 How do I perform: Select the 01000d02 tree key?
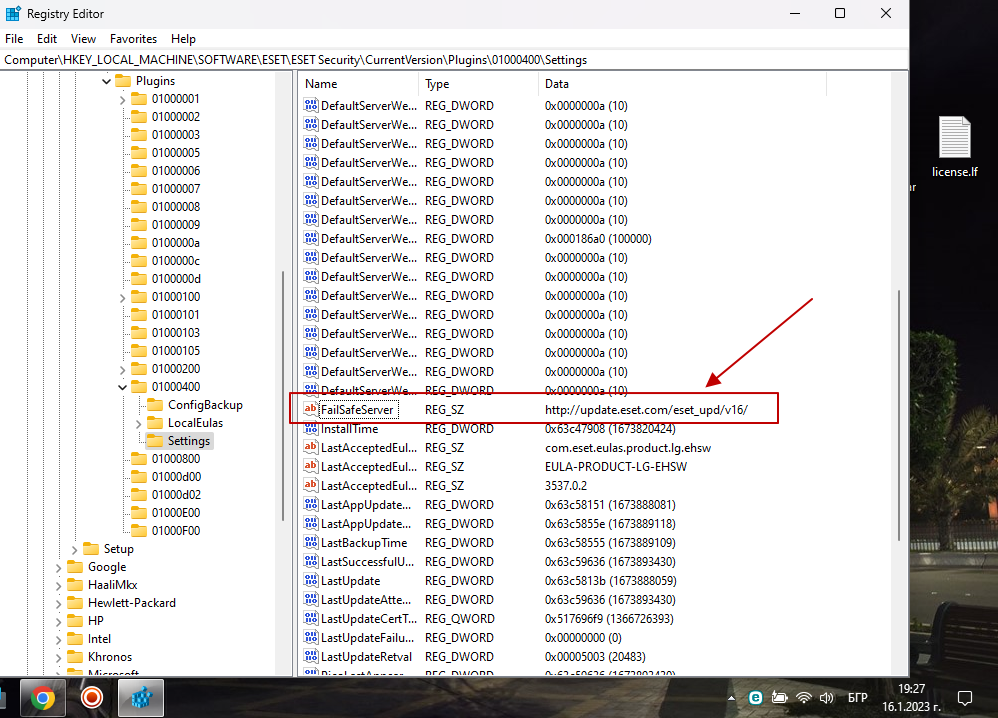pos(176,495)
